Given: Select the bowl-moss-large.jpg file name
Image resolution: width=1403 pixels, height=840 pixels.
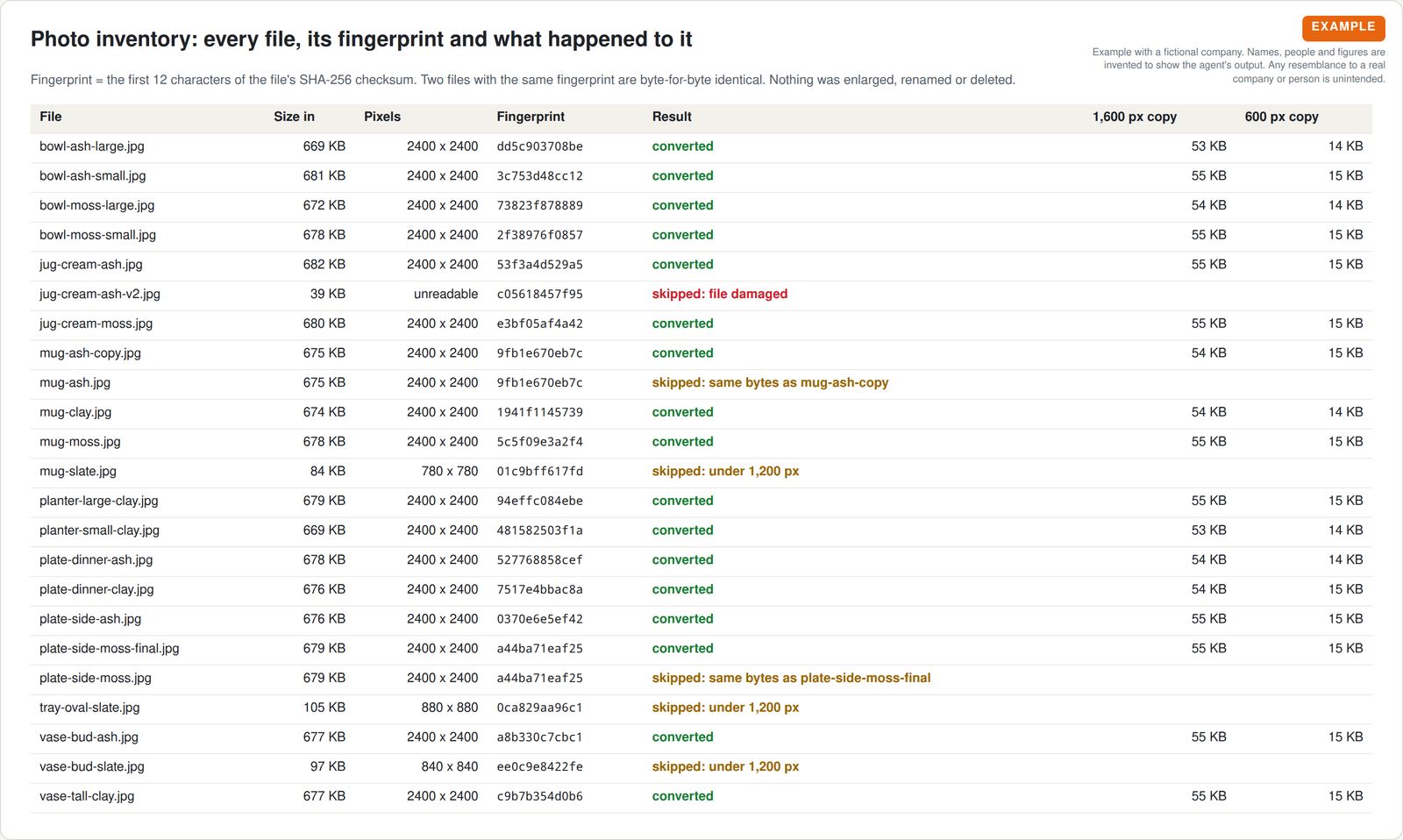Looking at the screenshot, I should (x=96, y=205).
